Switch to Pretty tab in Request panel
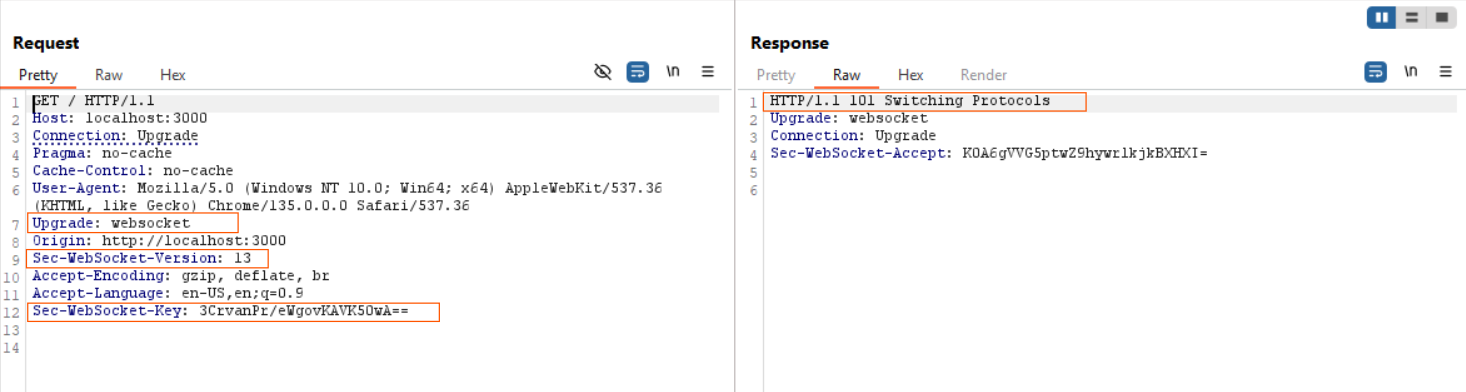 38,75
